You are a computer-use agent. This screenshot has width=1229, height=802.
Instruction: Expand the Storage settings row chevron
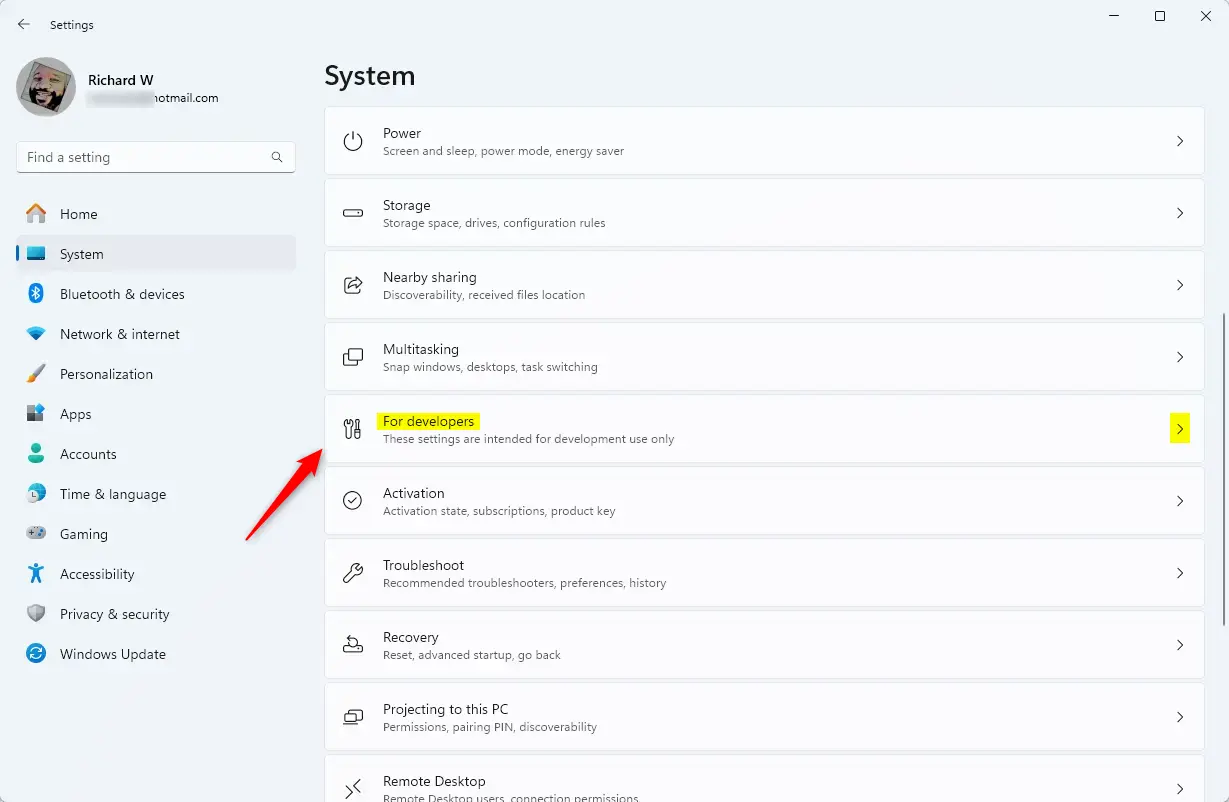click(1180, 212)
